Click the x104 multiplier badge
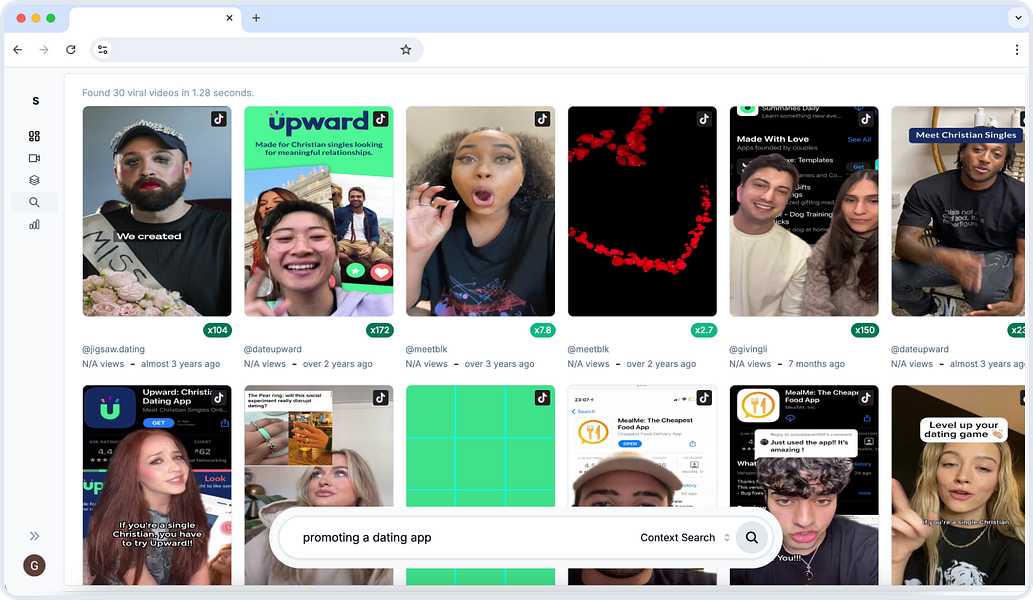 pyautogui.click(x=217, y=330)
